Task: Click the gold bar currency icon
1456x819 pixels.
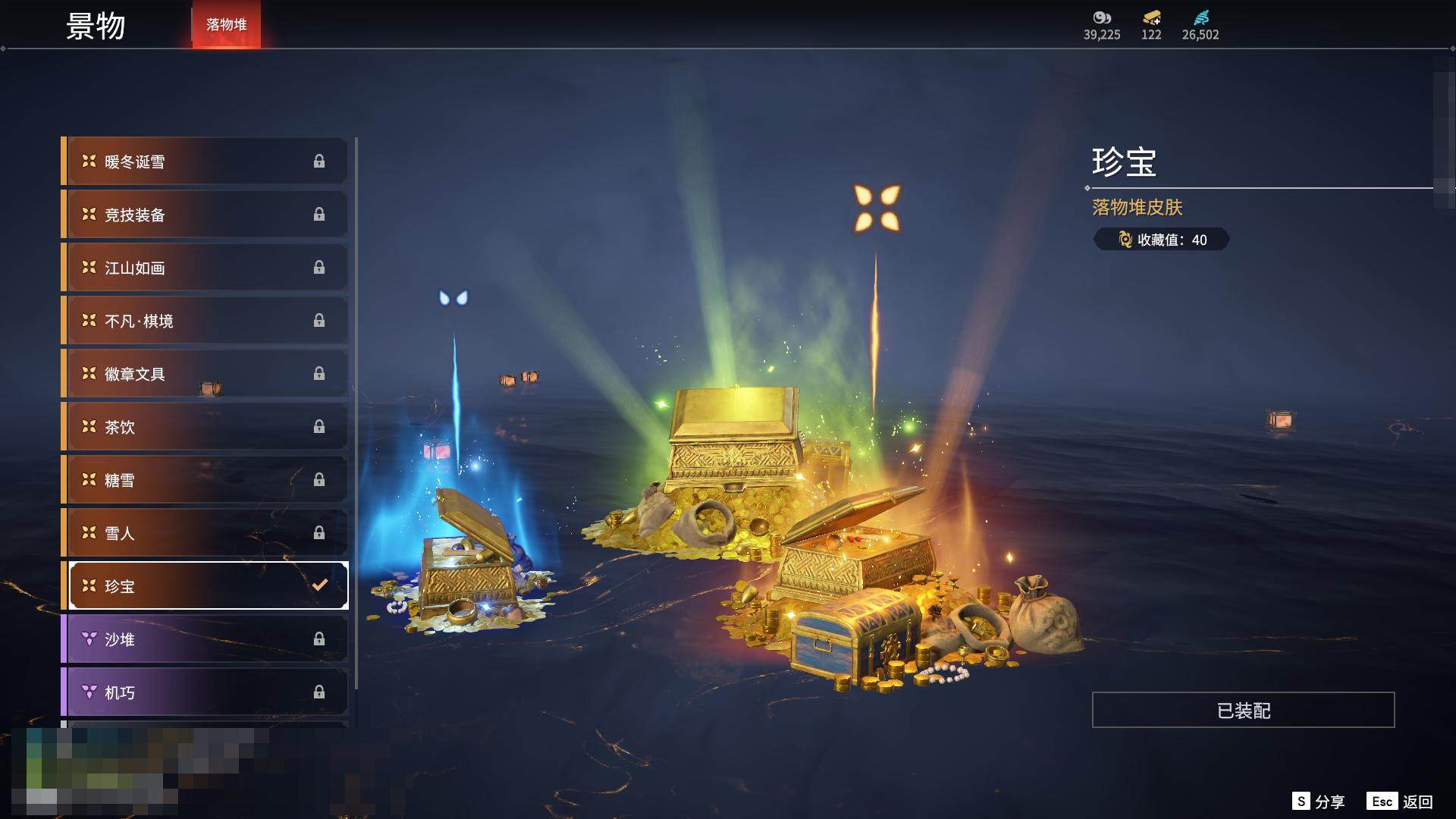Action: pos(1151,17)
